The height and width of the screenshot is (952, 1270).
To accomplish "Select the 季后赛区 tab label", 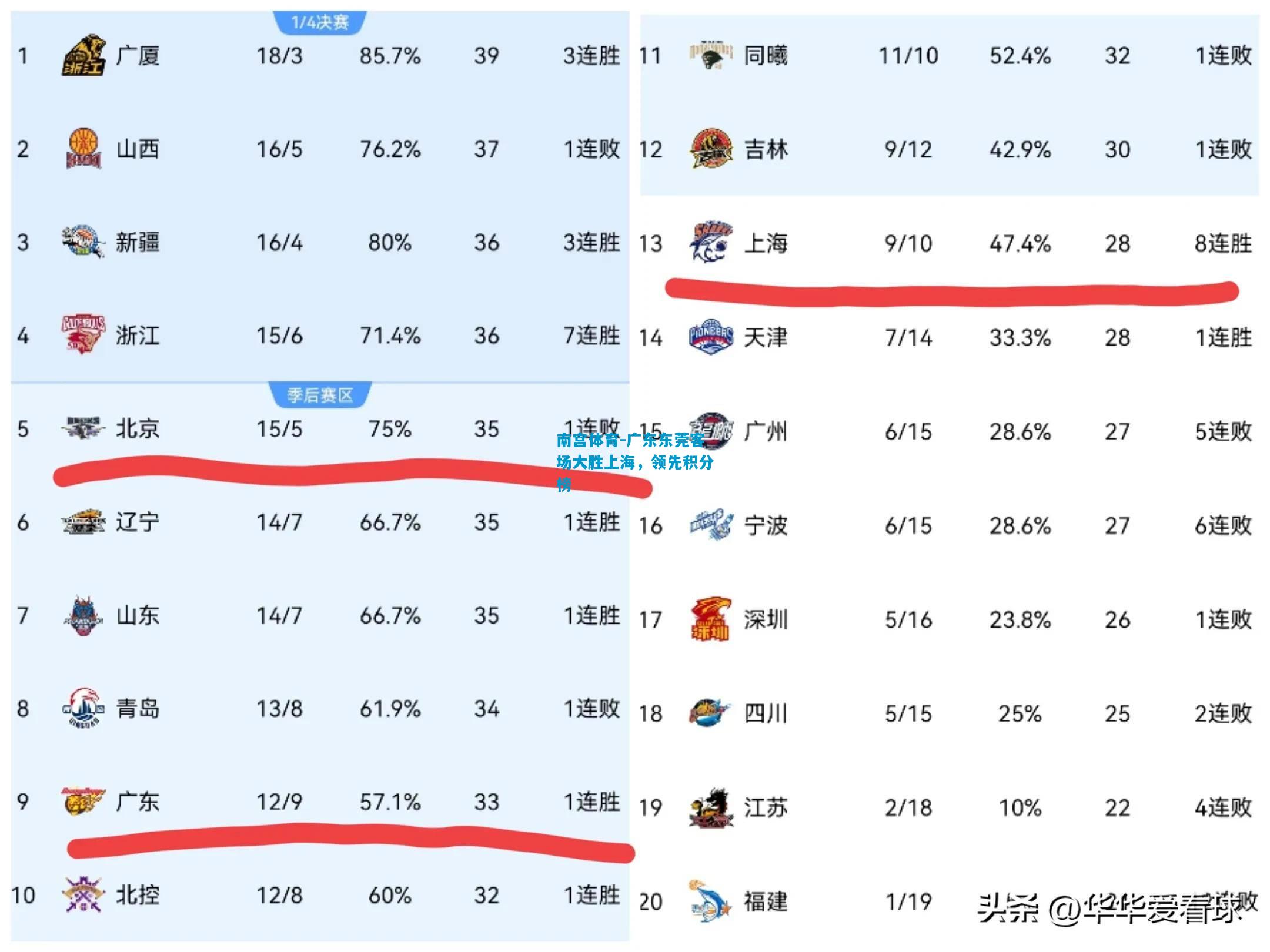I will click(x=320, y=395).
